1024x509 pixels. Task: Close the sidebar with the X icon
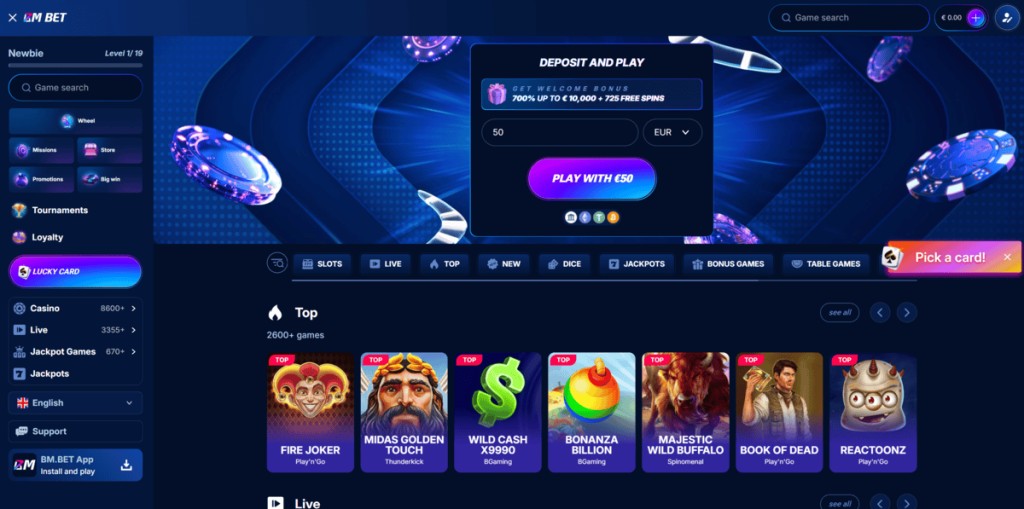click(x=12, y=18)
